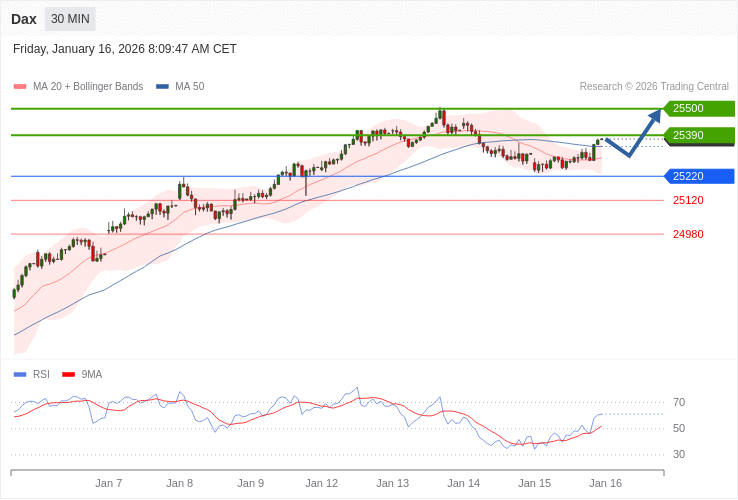
Task: Click the 30 MIN timeframe button
Action: [70, 19]
